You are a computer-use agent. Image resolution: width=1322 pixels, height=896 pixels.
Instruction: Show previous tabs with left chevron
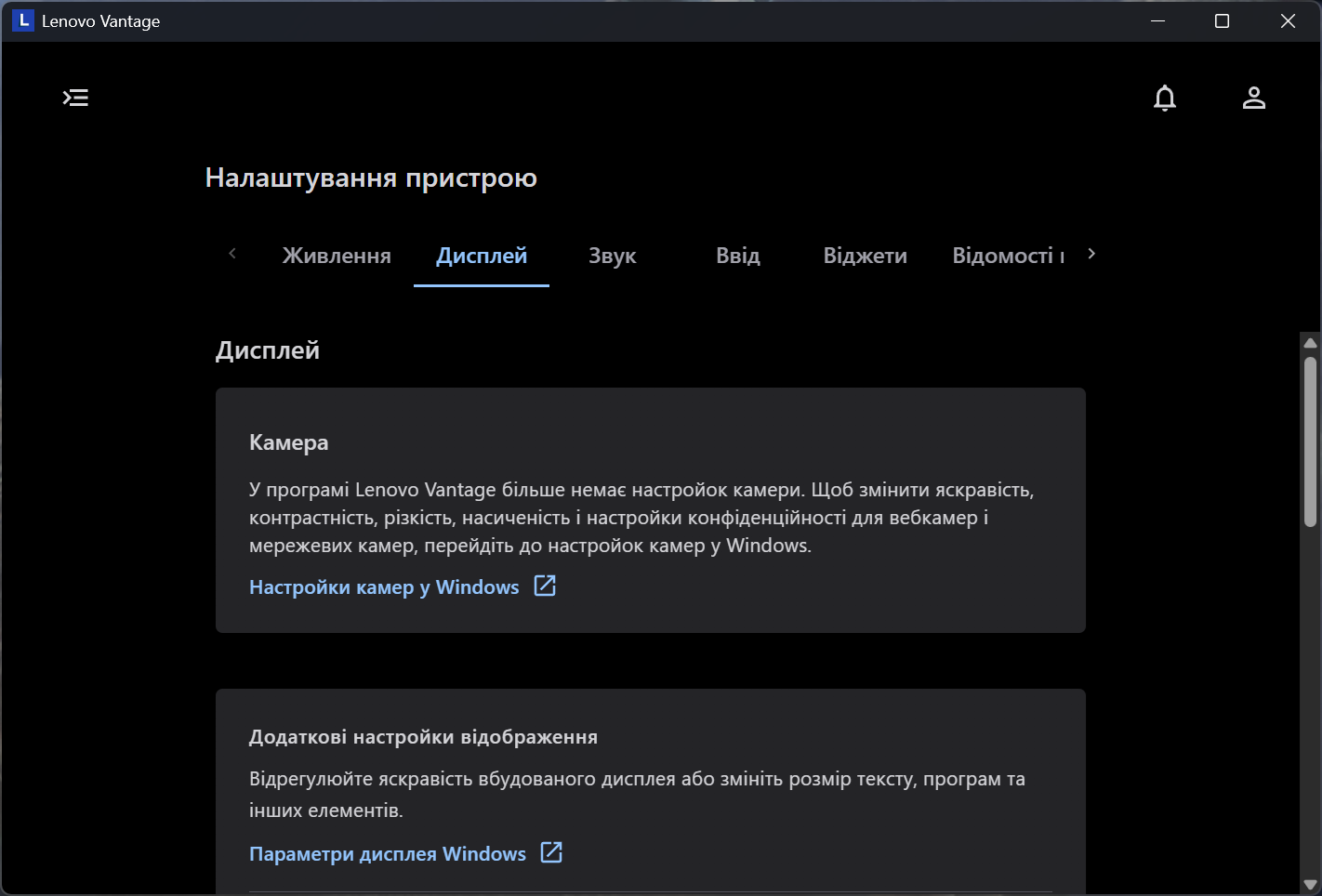[x=232, y=254]
